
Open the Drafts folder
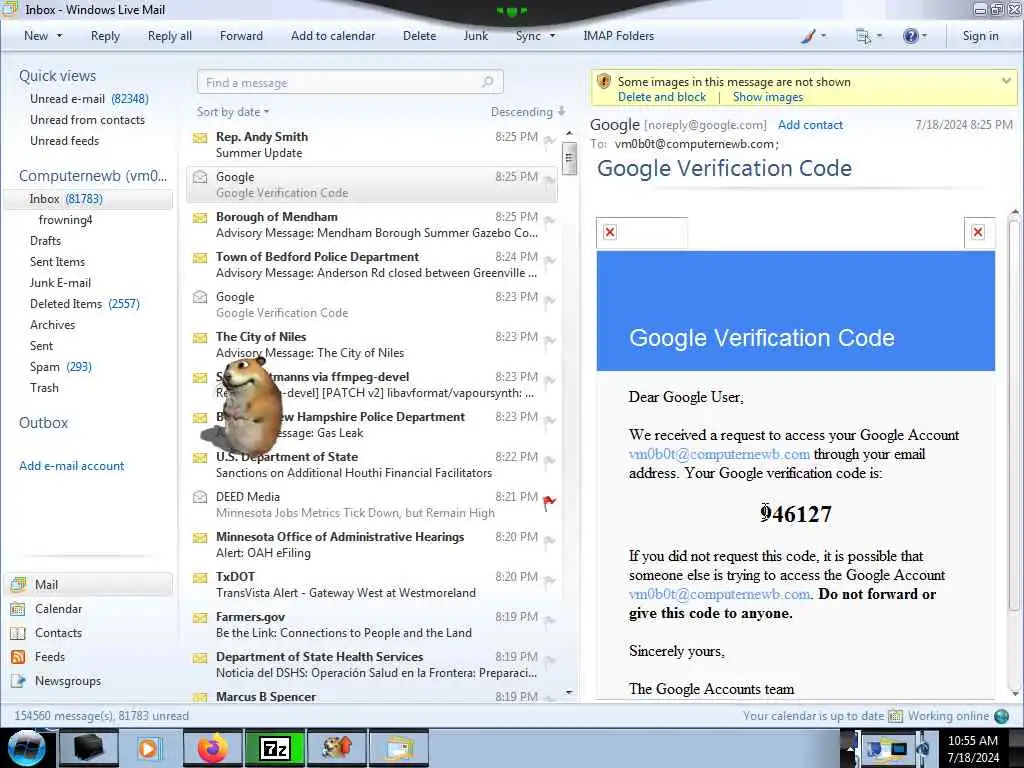(45, 240)
